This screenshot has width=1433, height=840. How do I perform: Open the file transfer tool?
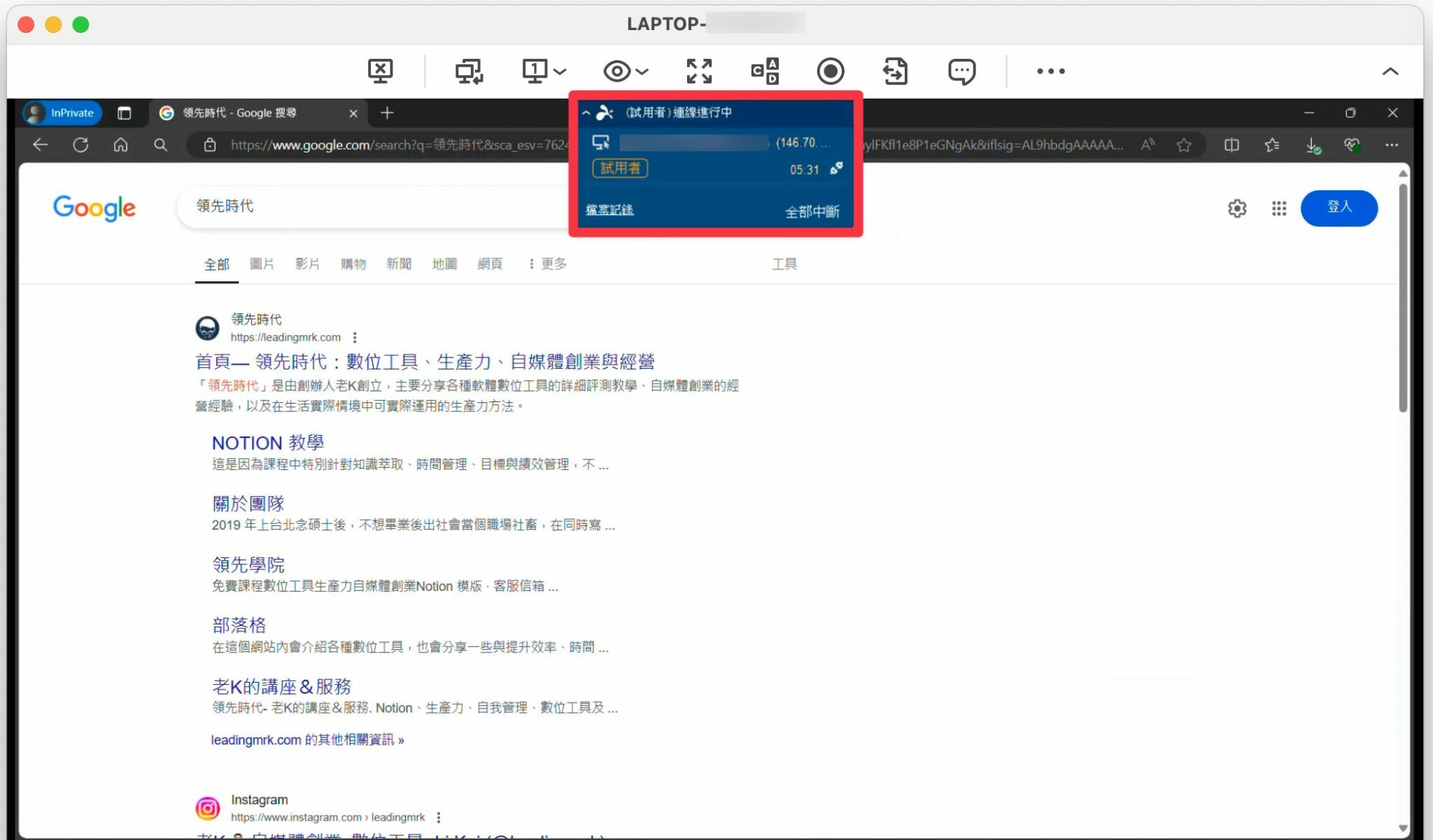895,70
